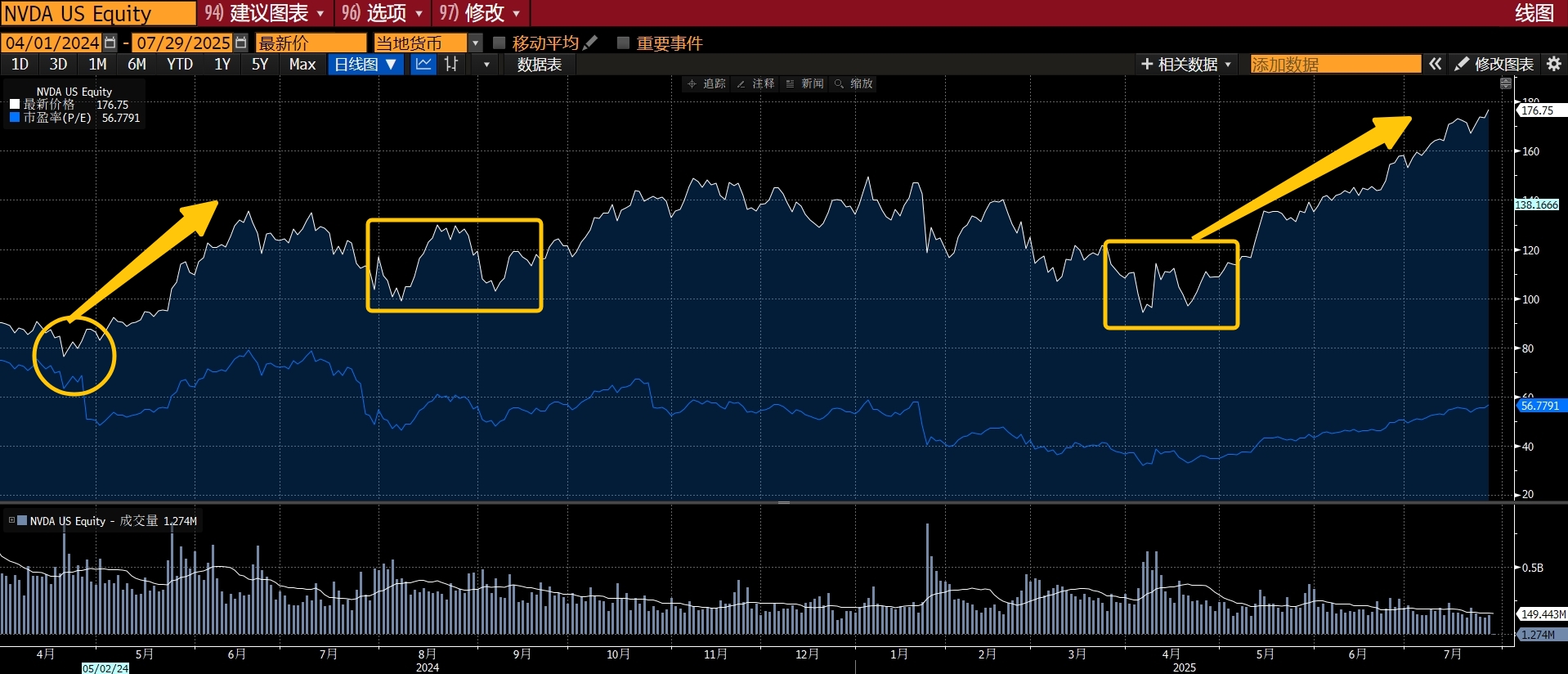Enable the 移动平均 checkbox

tap(499, 43)
